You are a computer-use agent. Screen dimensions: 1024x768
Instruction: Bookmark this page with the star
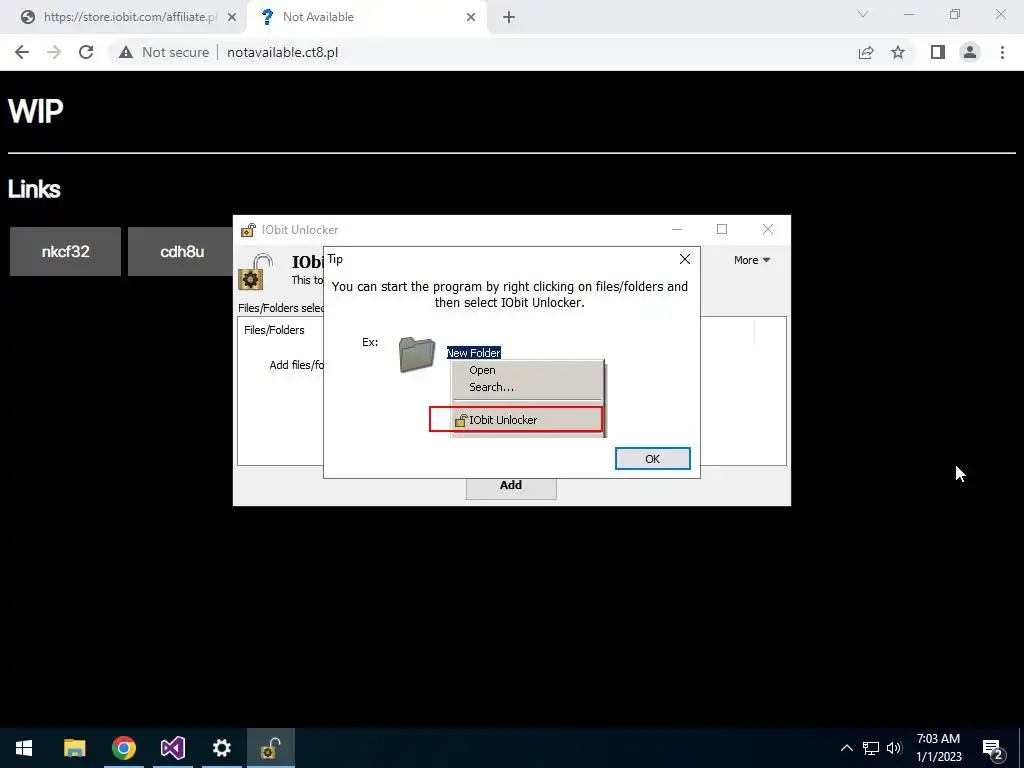pos(898,52)
